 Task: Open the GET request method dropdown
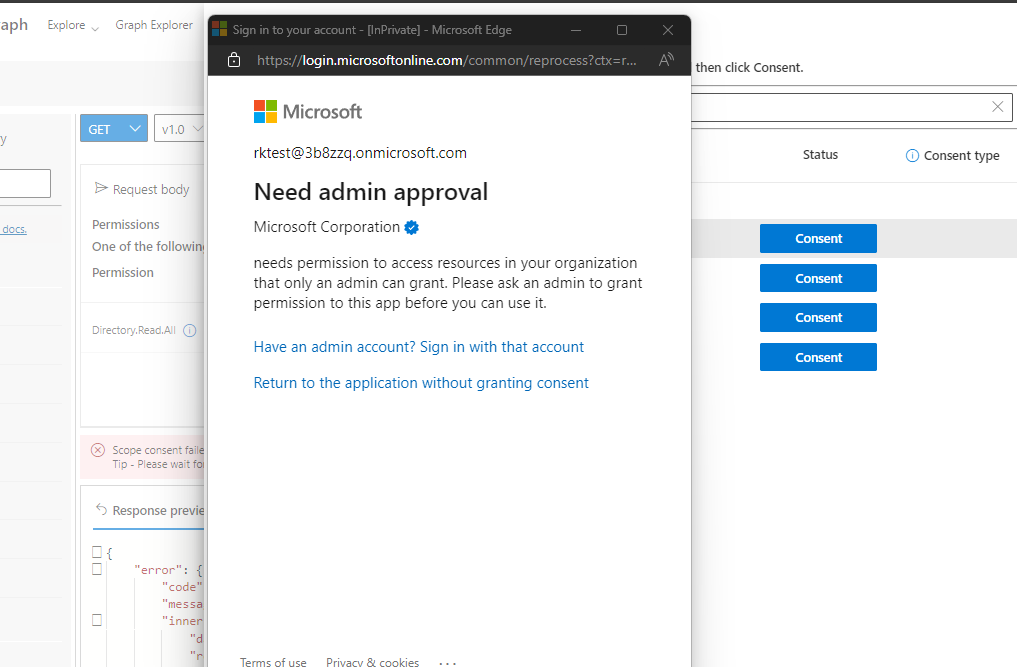point(113,128)
